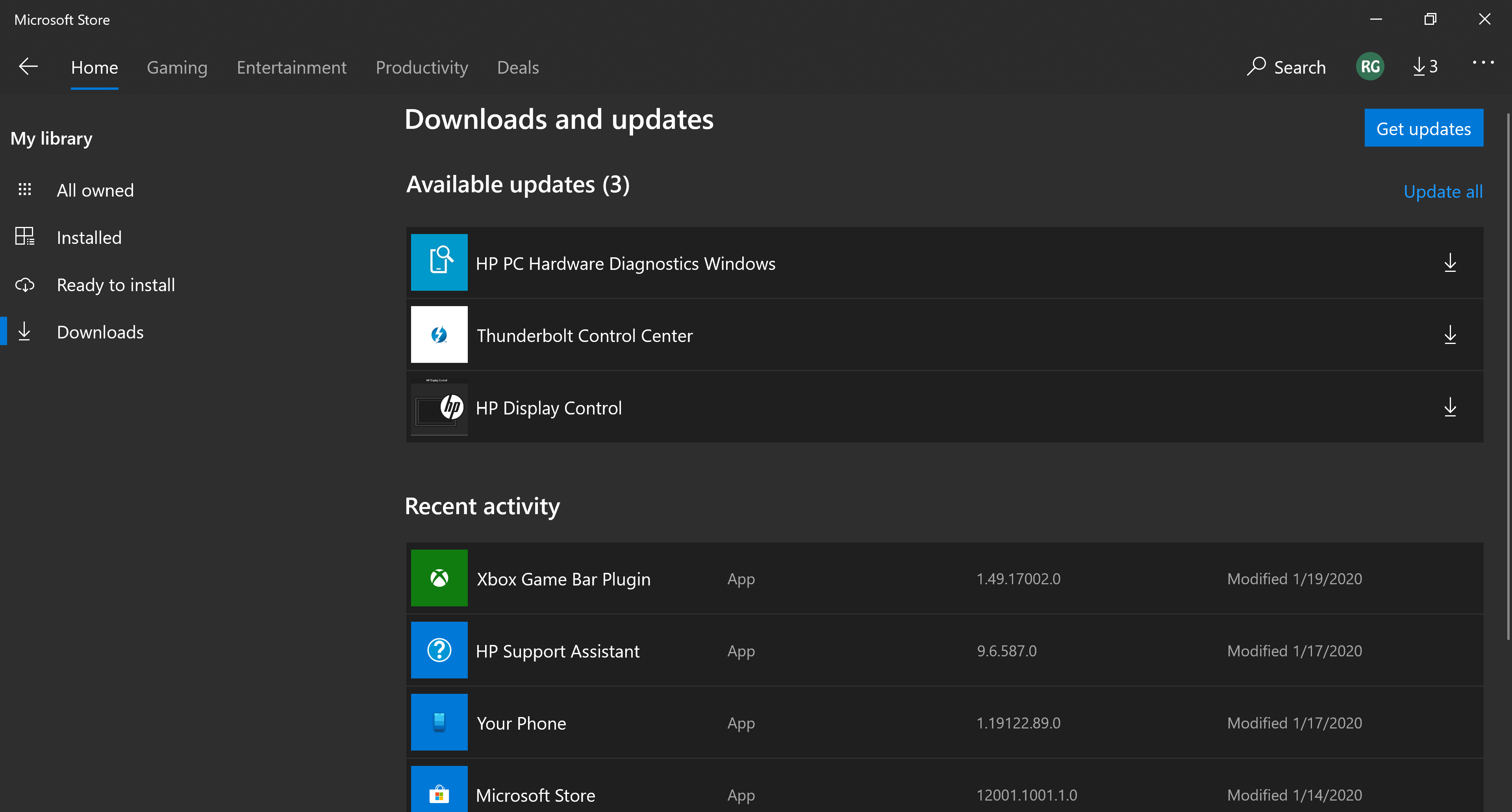Click Xbox Game Bar Plugin icon
The image size is (1512, 812).
click(x=439, y=578)
